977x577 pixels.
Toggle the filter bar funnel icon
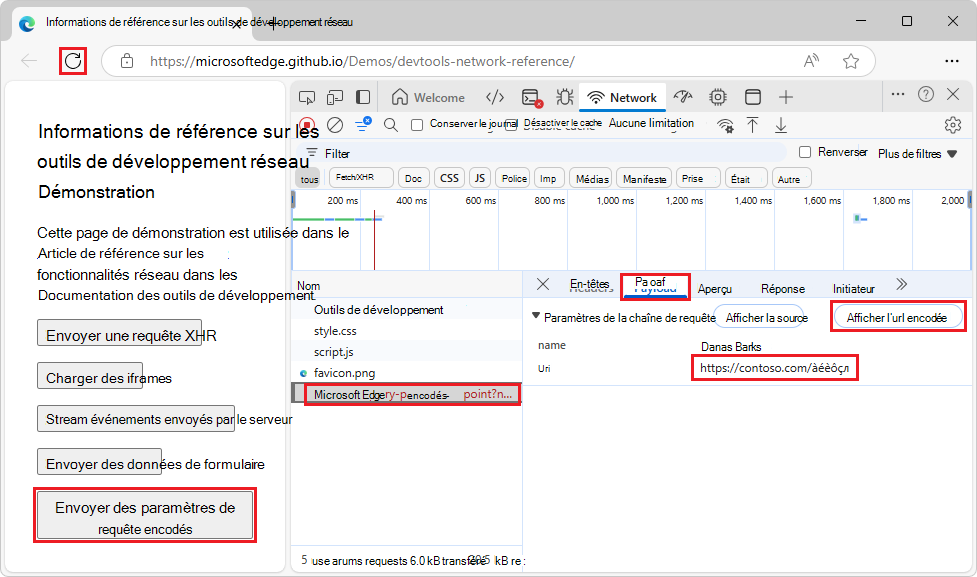point(363,124)
